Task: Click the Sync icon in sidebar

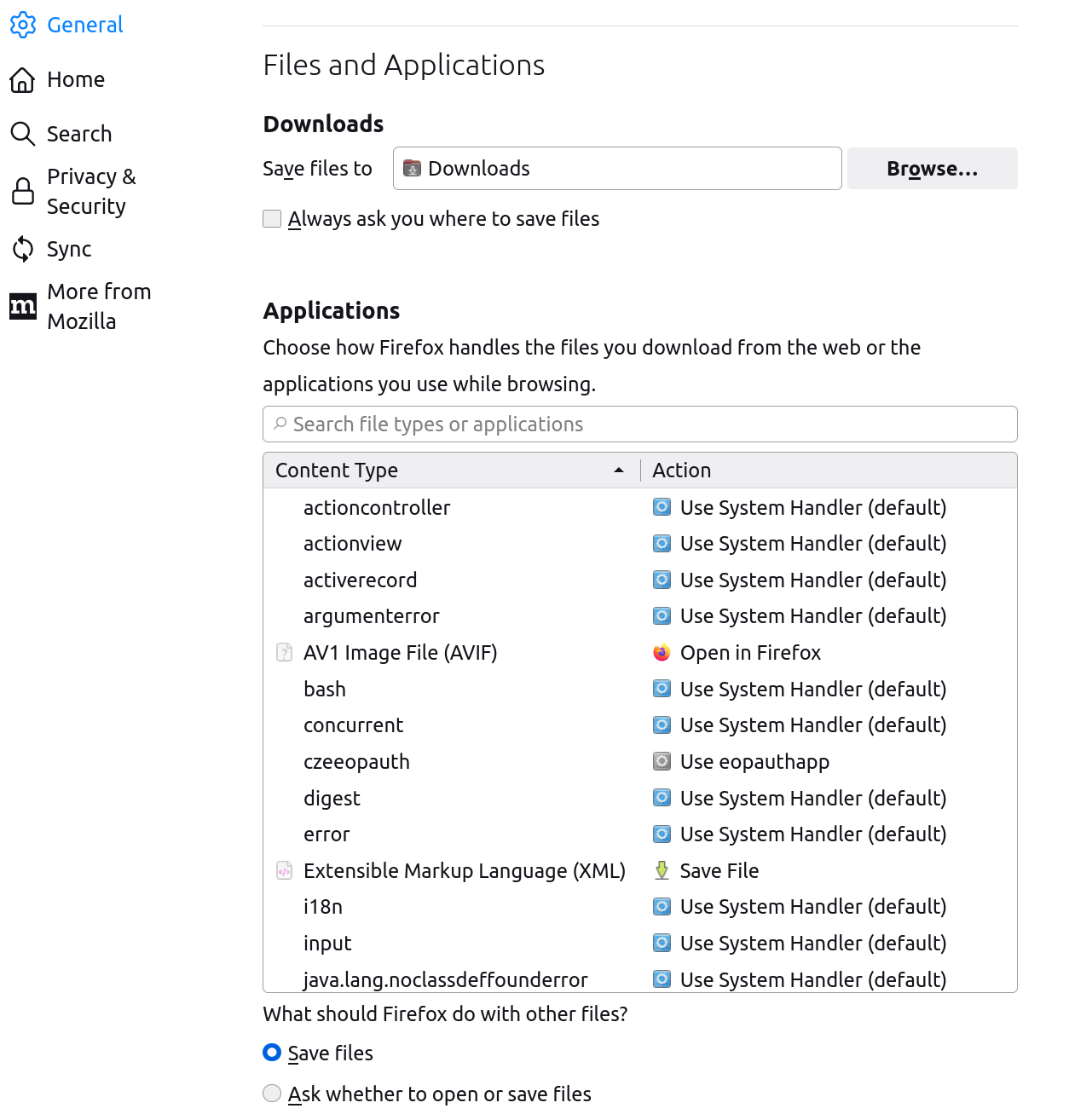Action: pyautogui.click(x=23, y=248)
